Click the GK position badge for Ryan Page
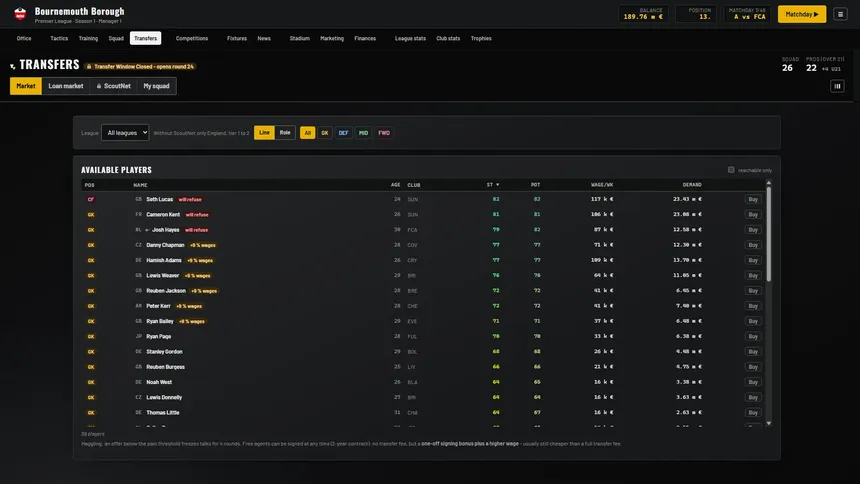The width and height of the screenshot is (860, 484). pyautogui.click(x=91, y=336)
